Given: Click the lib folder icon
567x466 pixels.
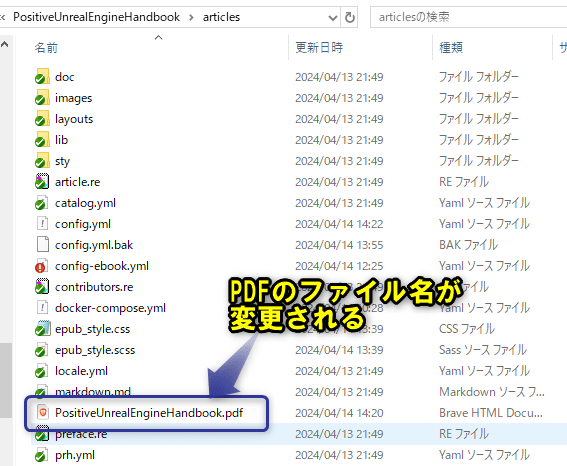Looking at the screenshot, I should 42,140.
